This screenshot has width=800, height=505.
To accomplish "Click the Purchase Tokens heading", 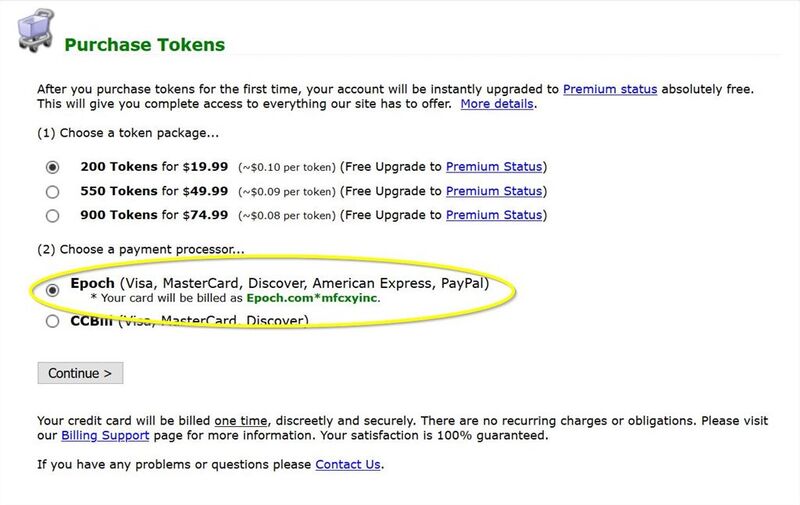I will click(144, 45).
